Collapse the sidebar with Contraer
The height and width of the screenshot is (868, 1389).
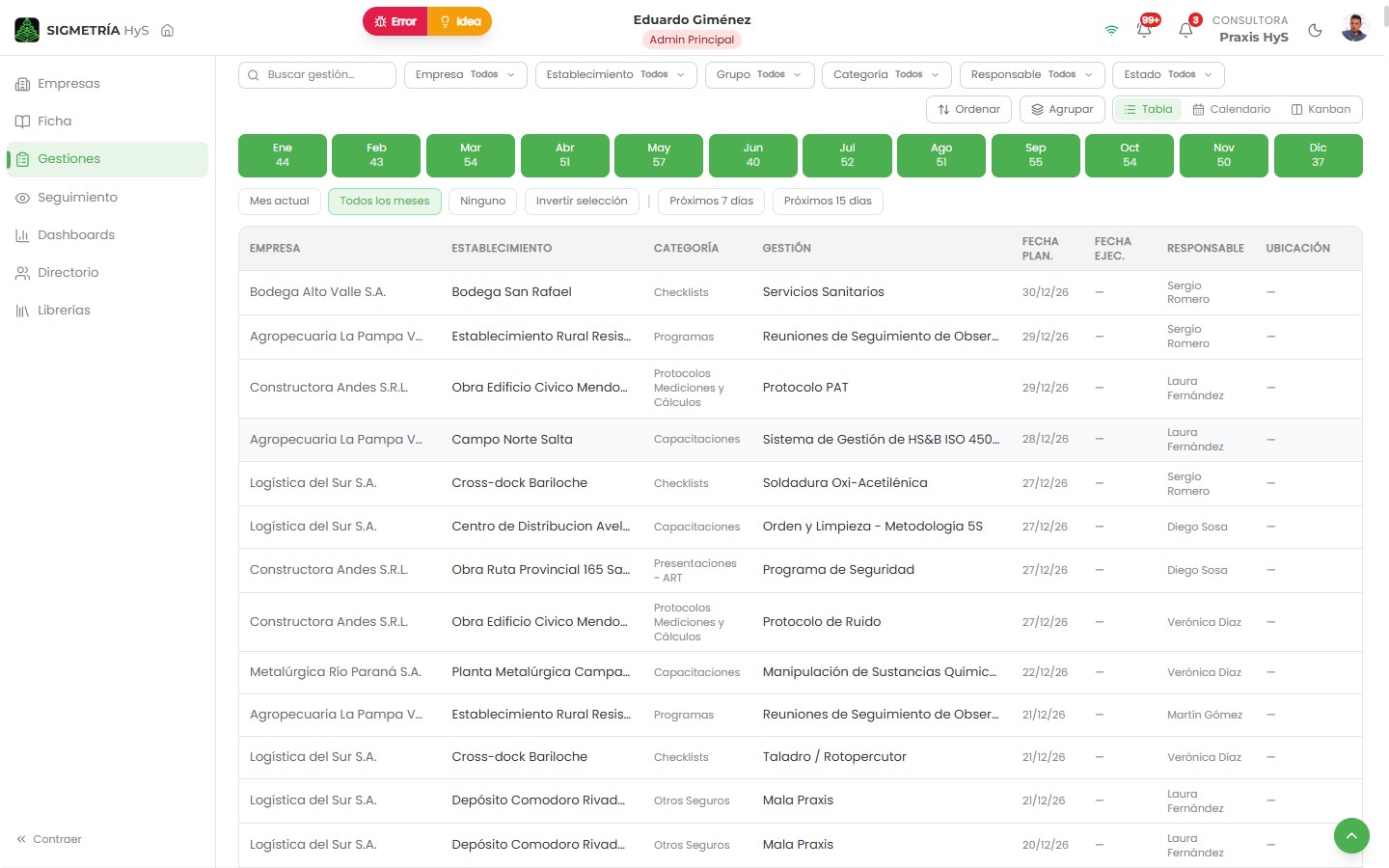(49, 839)
